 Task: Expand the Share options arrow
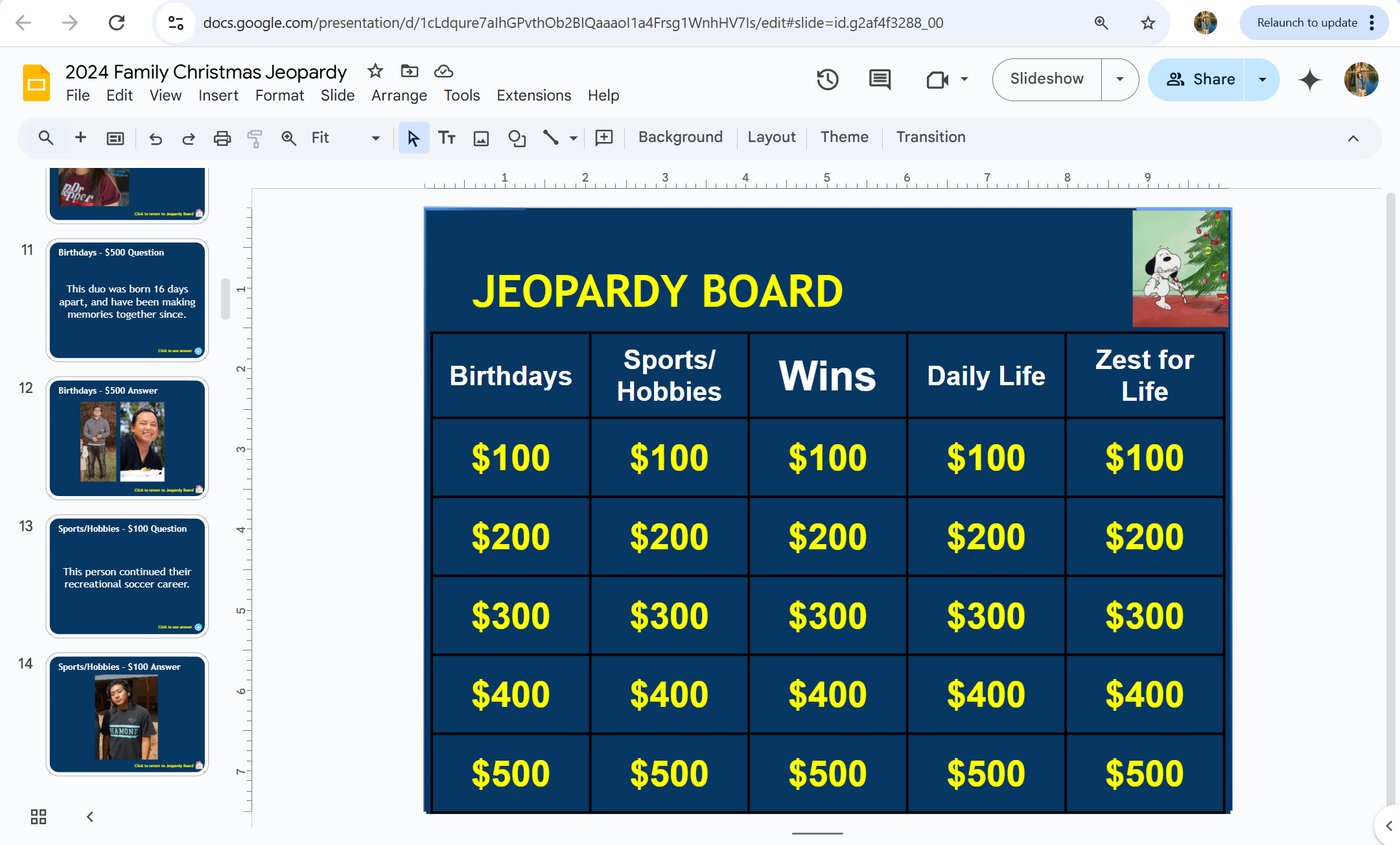tap(1262, 79)
